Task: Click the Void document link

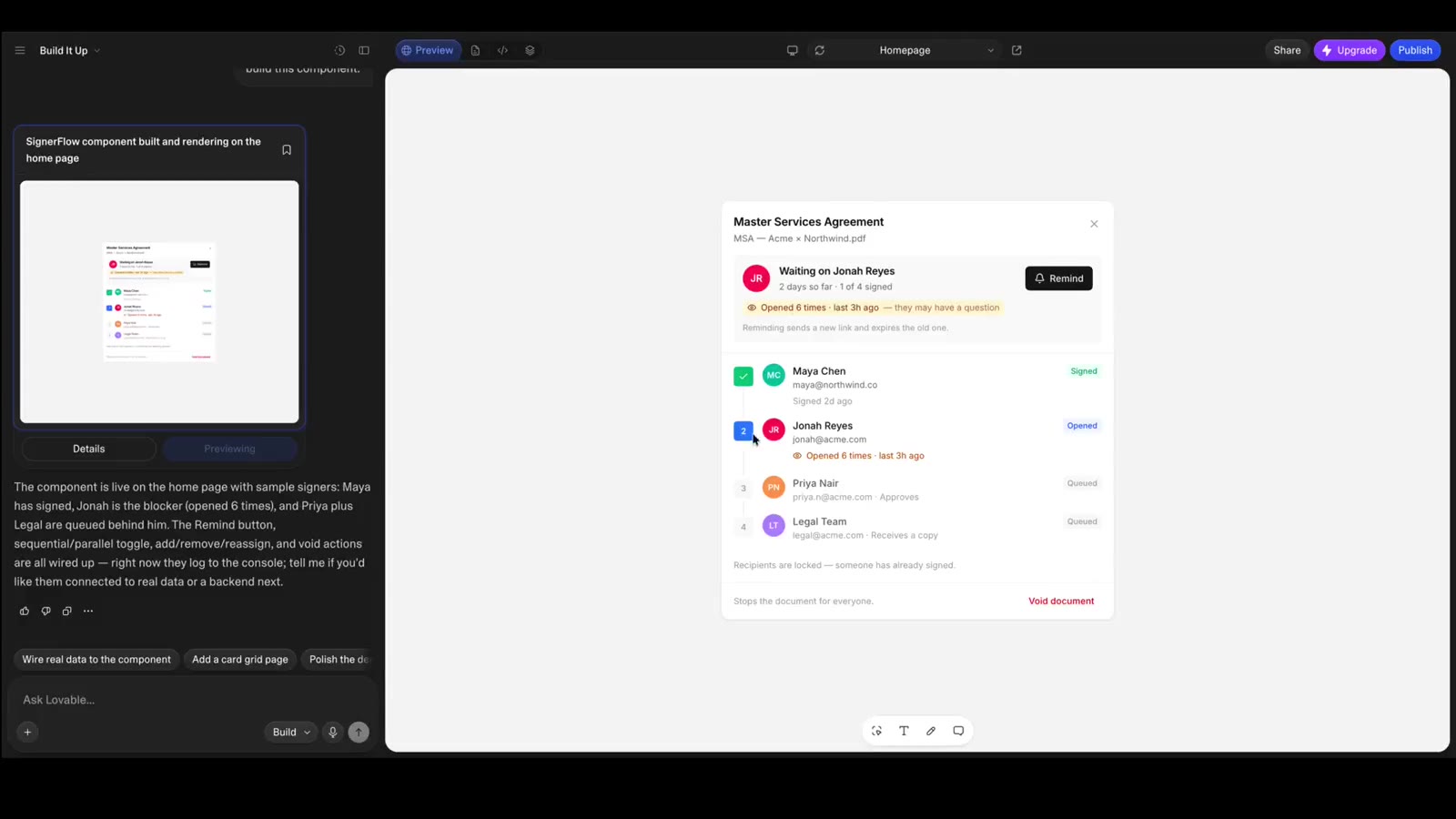Action: coord(1061,602)
